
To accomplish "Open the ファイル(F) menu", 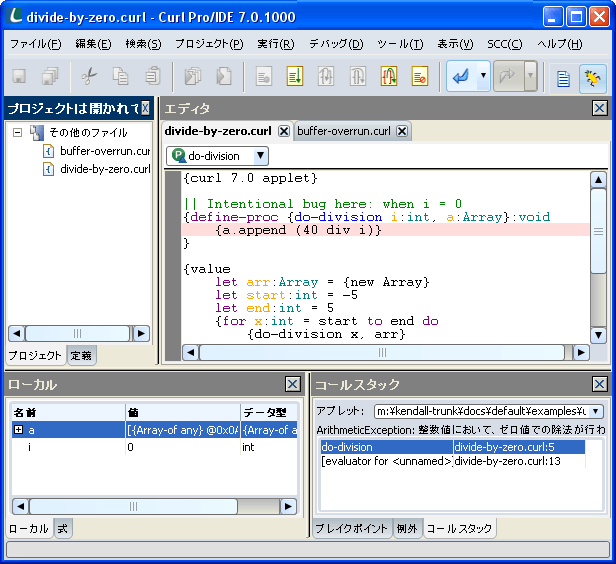I will tap(36, 44).
